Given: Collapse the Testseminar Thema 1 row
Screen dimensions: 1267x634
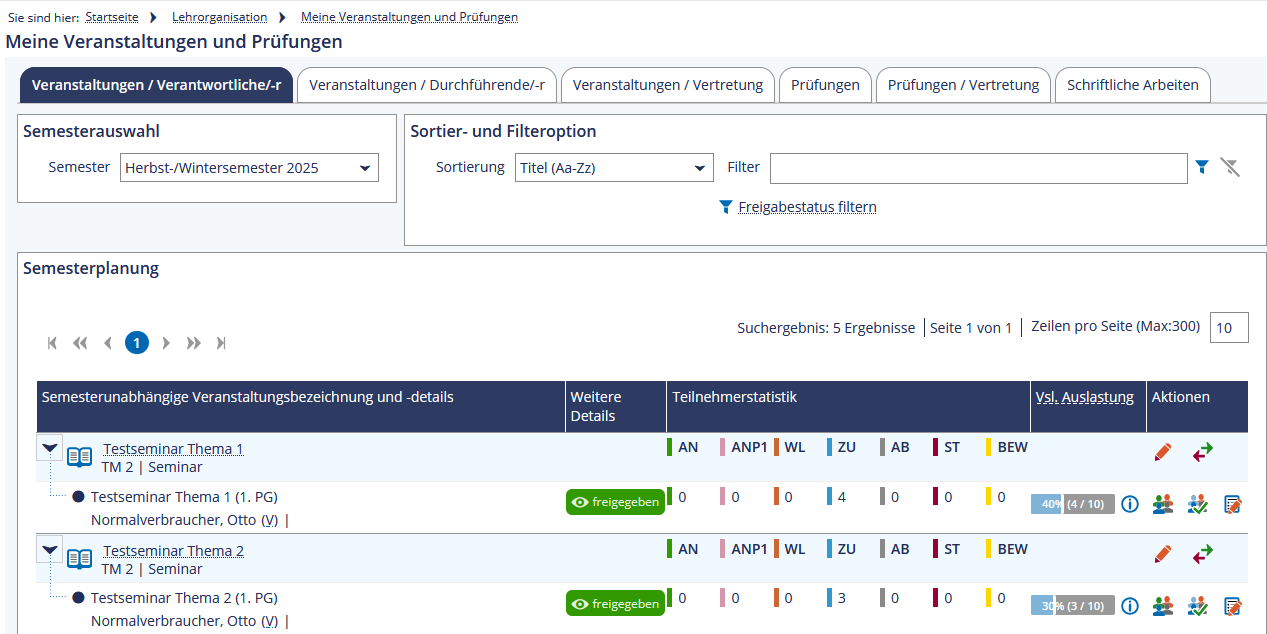Looking at the screenshot, I should (51, 448).
